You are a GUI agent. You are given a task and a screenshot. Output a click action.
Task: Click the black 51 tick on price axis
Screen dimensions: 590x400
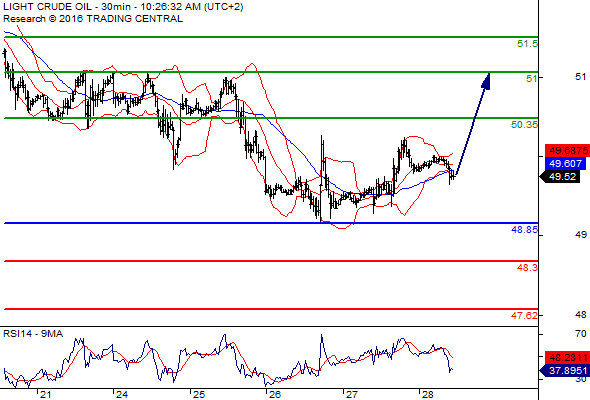click(x=581, y=77)
